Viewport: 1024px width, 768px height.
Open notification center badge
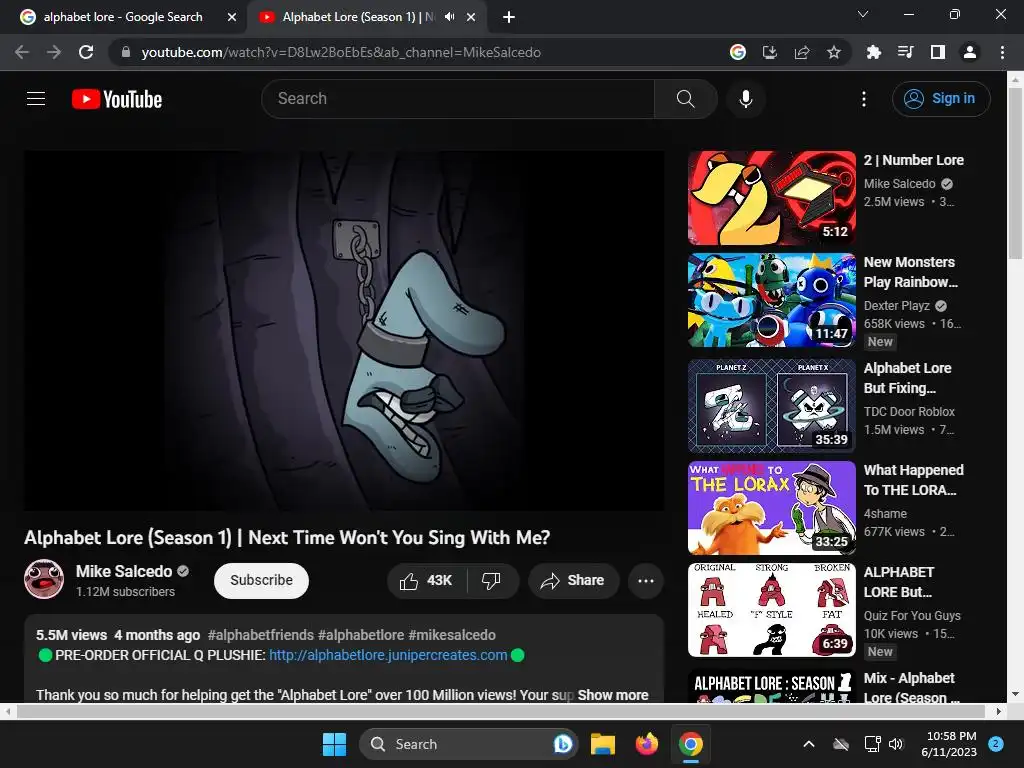coord(996,743)
